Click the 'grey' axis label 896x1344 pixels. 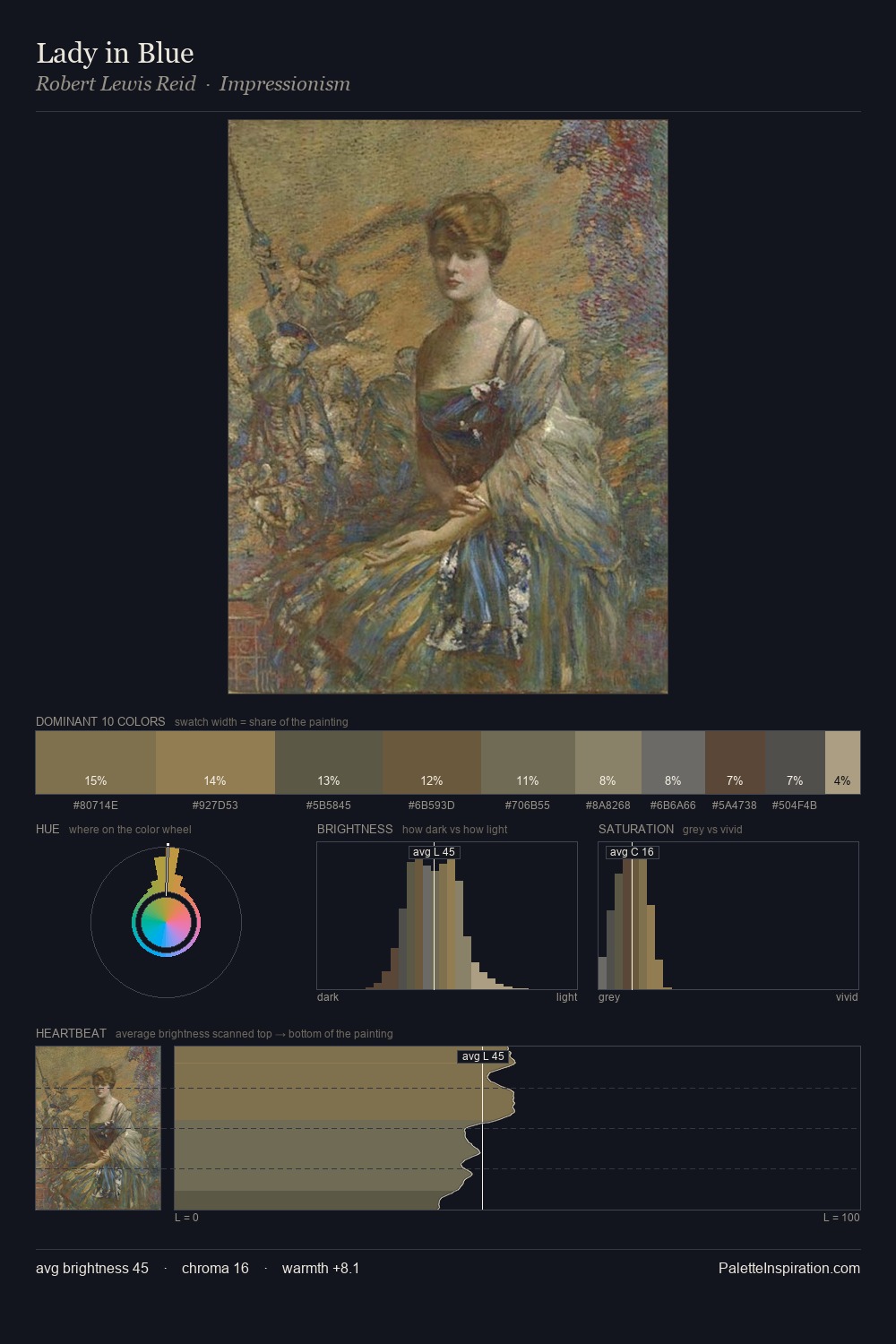[x=609, y=997]
